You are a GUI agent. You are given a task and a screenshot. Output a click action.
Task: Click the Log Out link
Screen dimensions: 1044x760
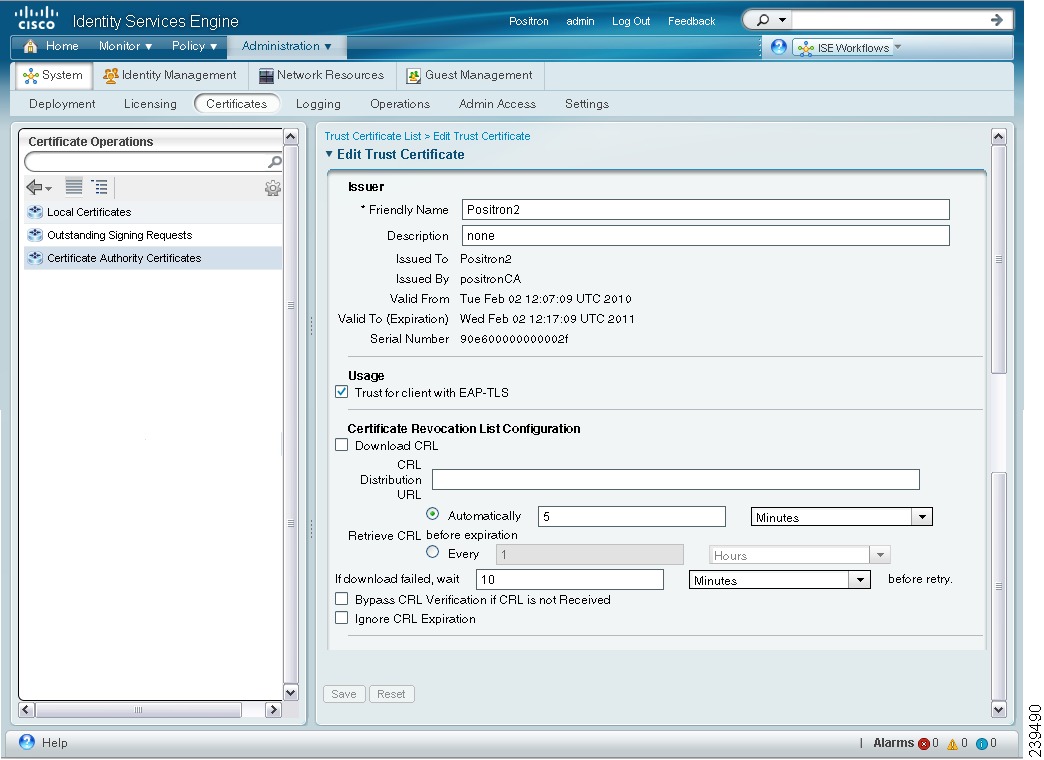[x=631, y=21]
